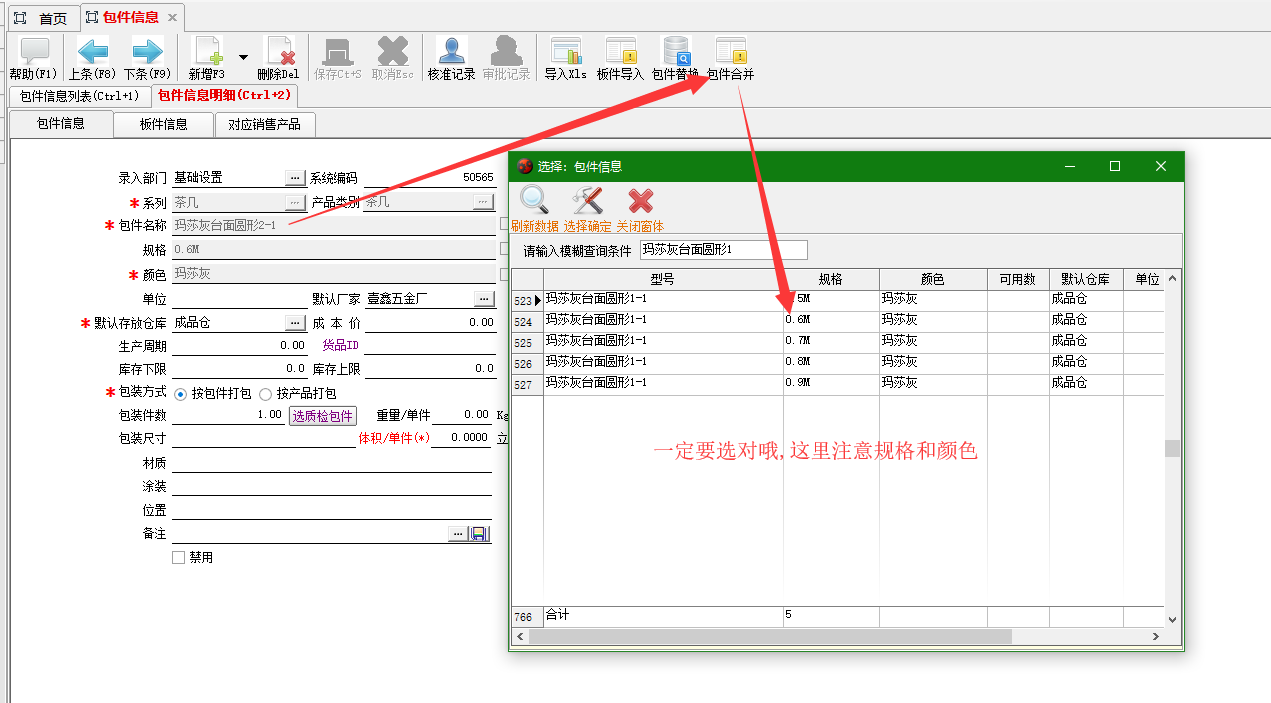This screenshot has height=703, width=1271.
Task: Click the 颜色 column header in dialog
Action: pyautogui.click(x=933, y=280)
